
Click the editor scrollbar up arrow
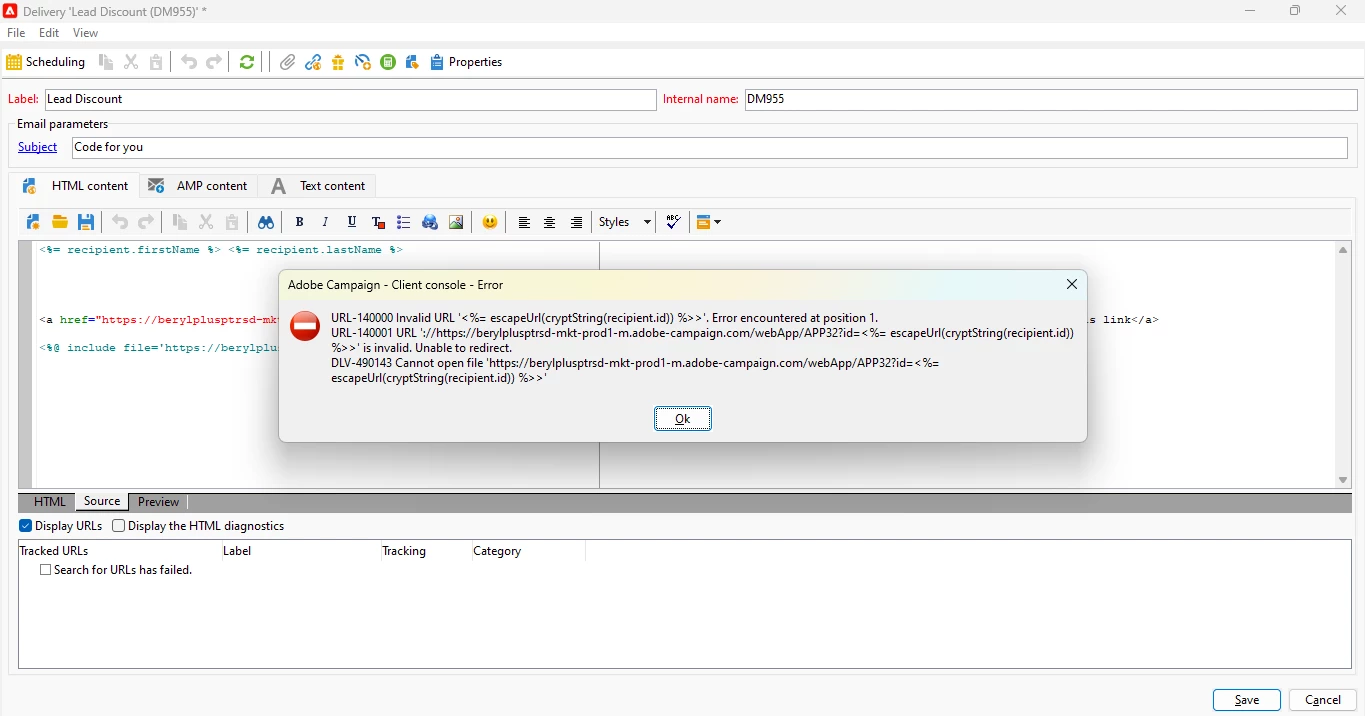click(1344, 250)
